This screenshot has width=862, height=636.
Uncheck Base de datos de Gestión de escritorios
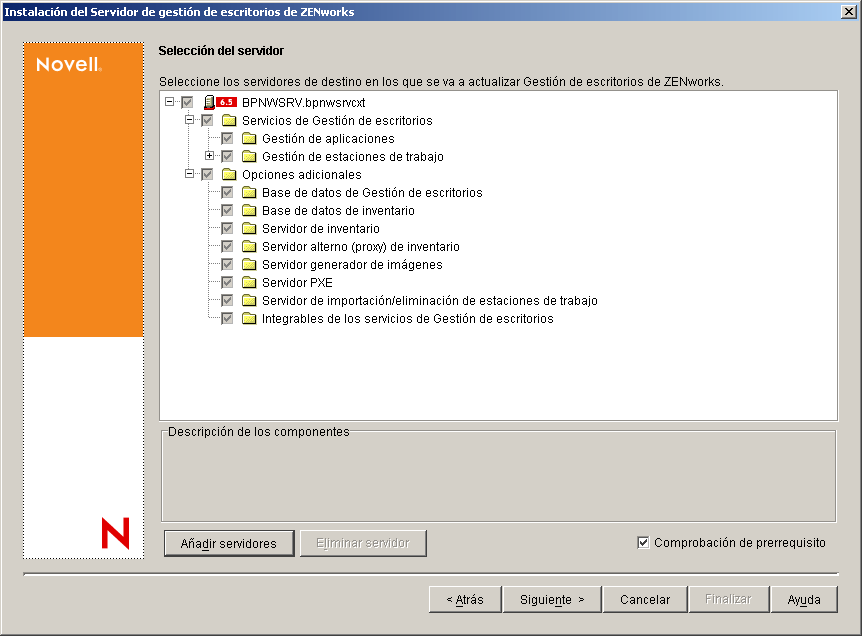click(x=226, y=192)
